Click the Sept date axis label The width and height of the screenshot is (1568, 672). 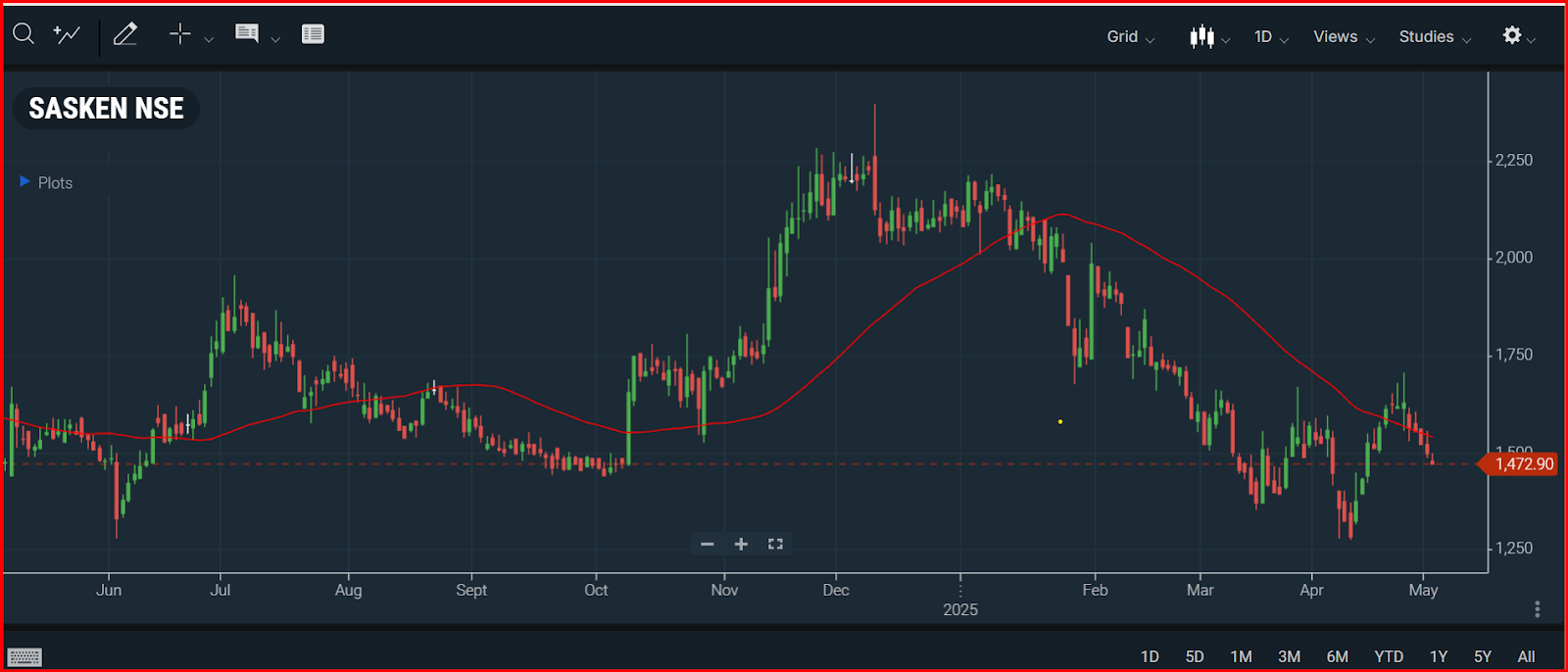(471, 590)
